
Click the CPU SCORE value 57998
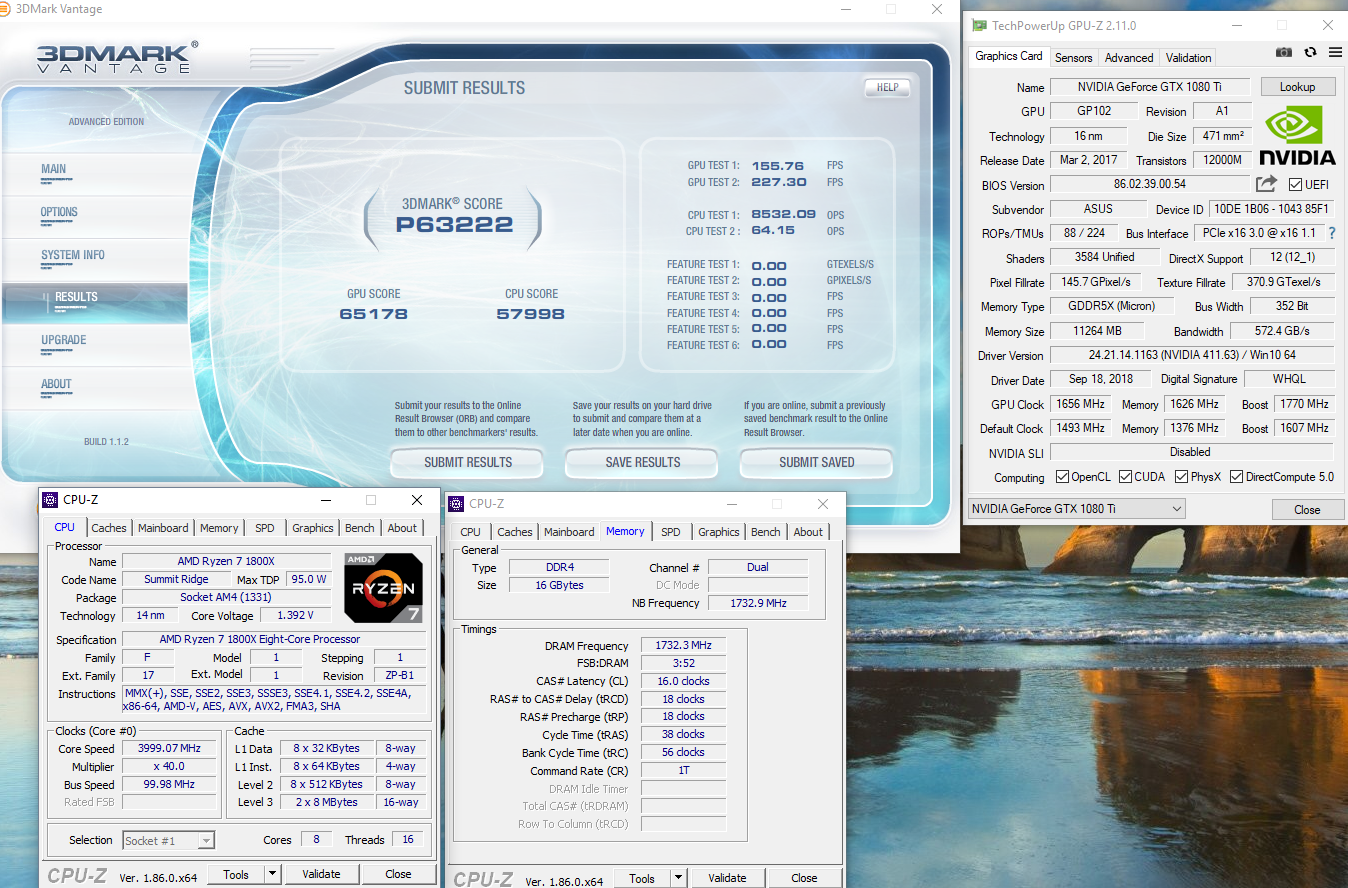(x=530, y=314)
